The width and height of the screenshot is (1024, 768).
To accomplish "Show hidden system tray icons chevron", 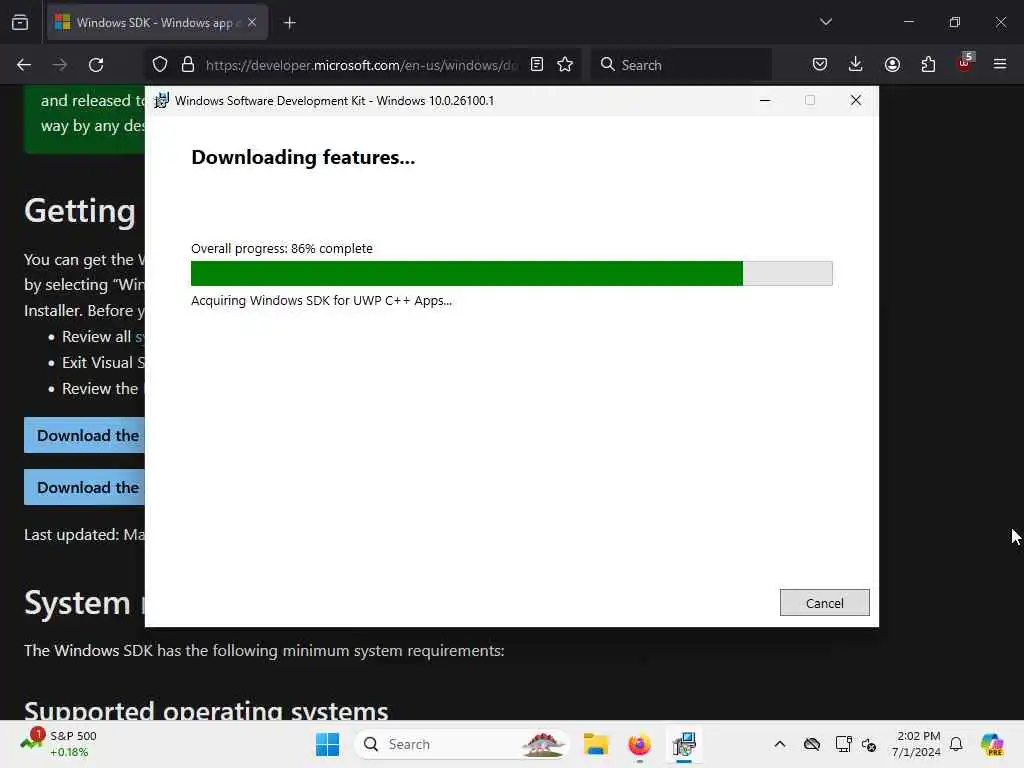I will pyautogui.click(x=780, y=744).
